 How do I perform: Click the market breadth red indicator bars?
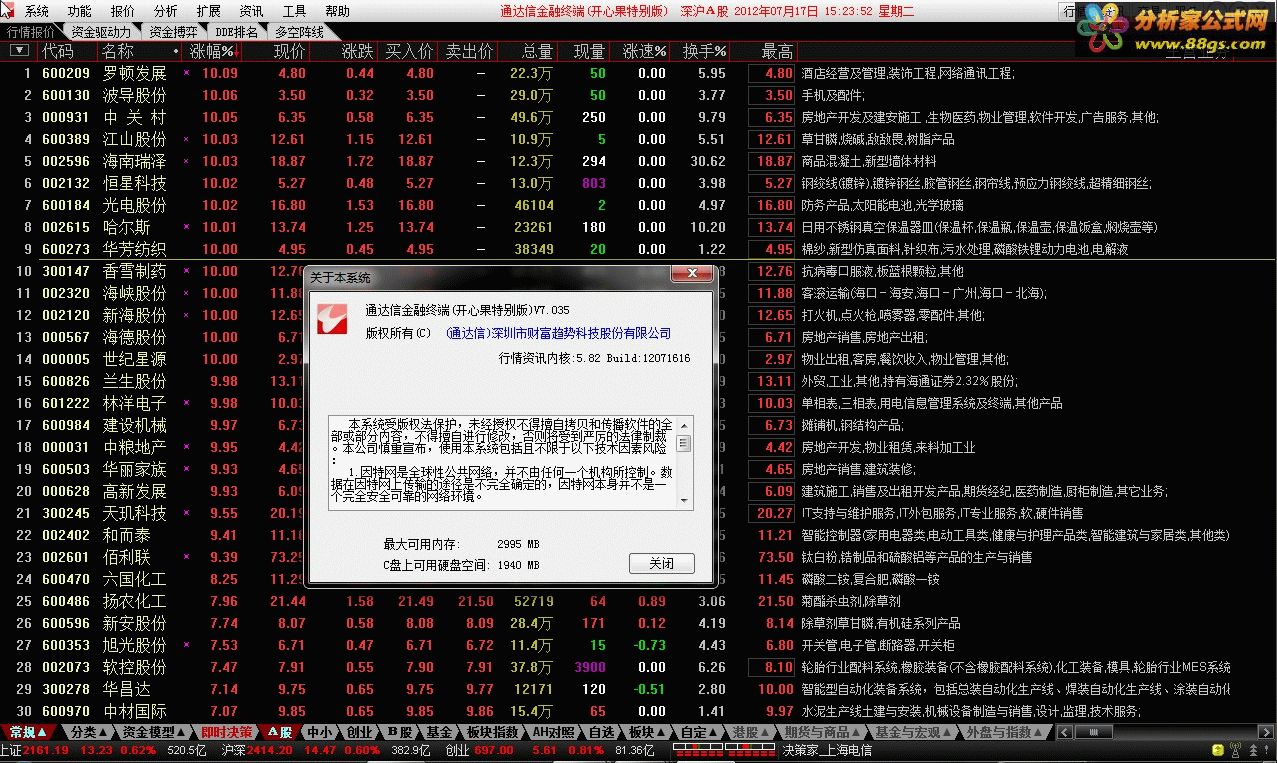click(x=724, y=750)
